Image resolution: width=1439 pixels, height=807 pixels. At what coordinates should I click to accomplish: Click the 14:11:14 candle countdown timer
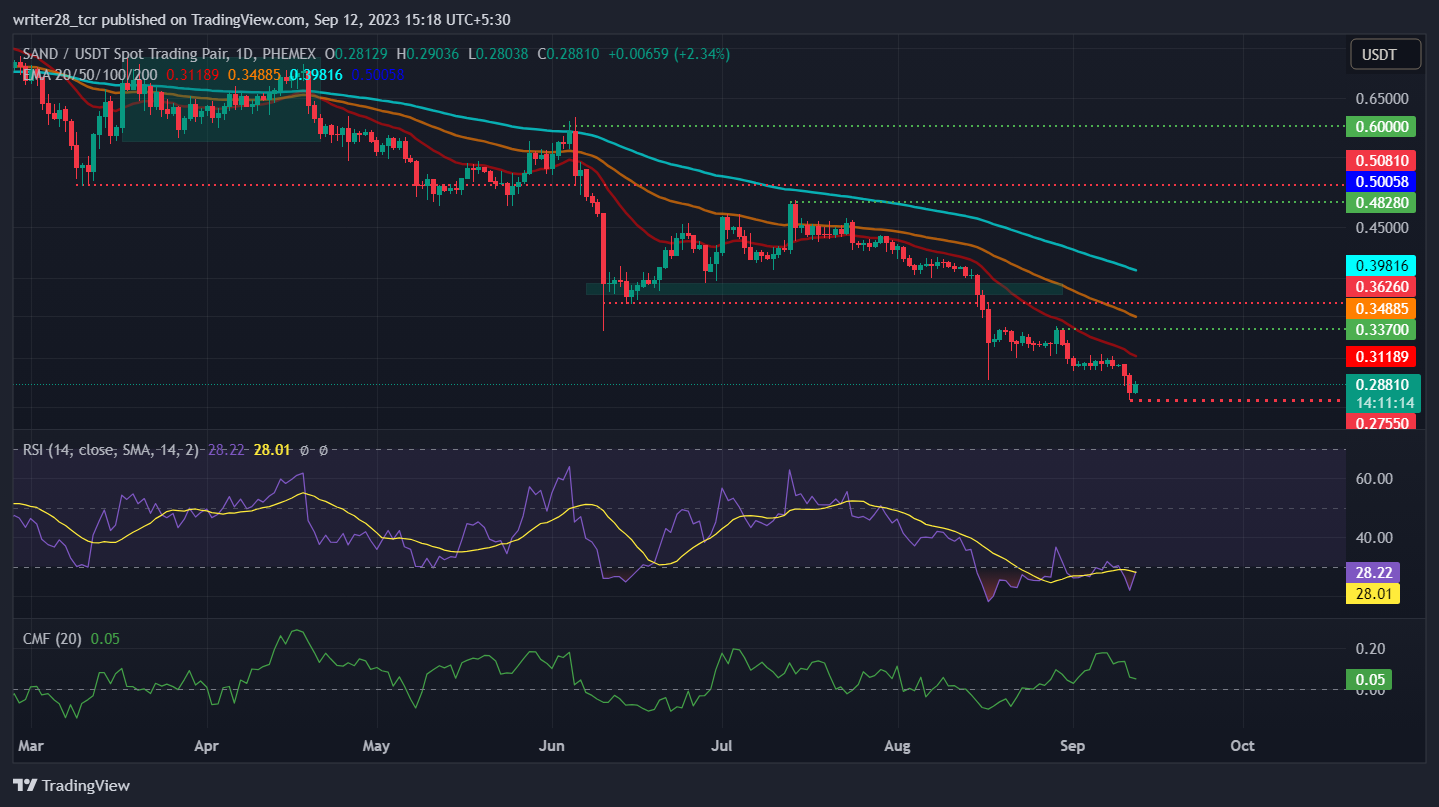(x=1385, y=403)
